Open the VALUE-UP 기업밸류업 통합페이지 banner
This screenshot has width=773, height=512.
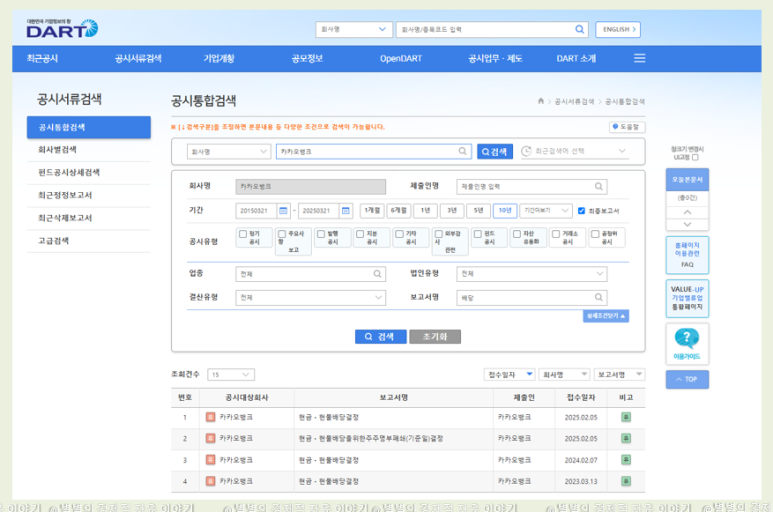pyautogui.click(x=687, y=298)
